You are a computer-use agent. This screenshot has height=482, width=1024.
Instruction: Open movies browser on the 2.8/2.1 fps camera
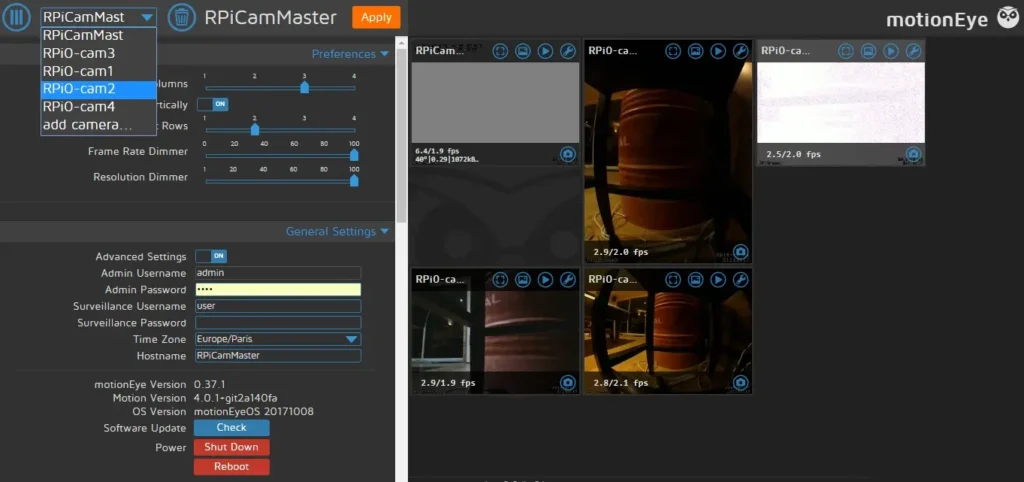click(718, 280)
